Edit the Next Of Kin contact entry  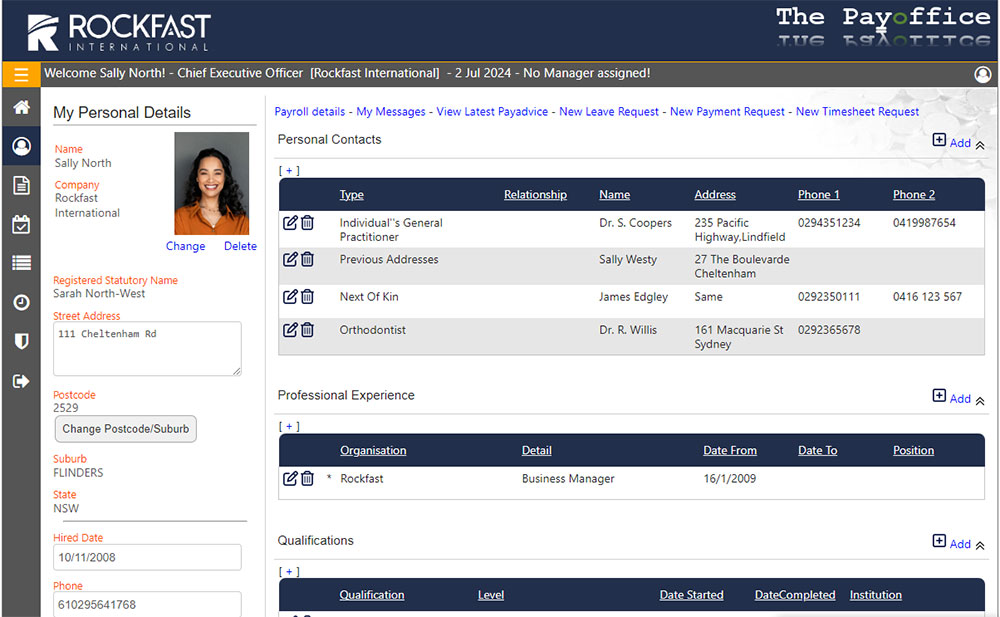point(289,296)
